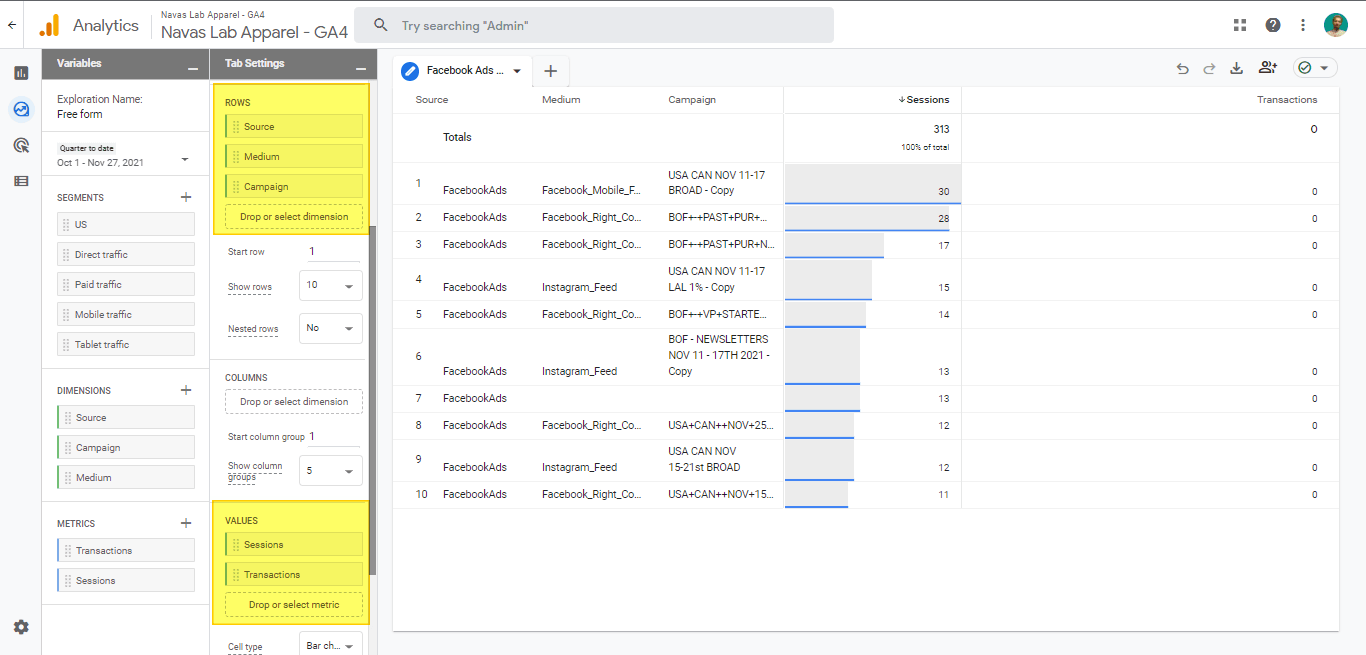Edit the Start row input field
This screenshot has width=1366, height=655.
pyautogui.click(x=333, y=252)
